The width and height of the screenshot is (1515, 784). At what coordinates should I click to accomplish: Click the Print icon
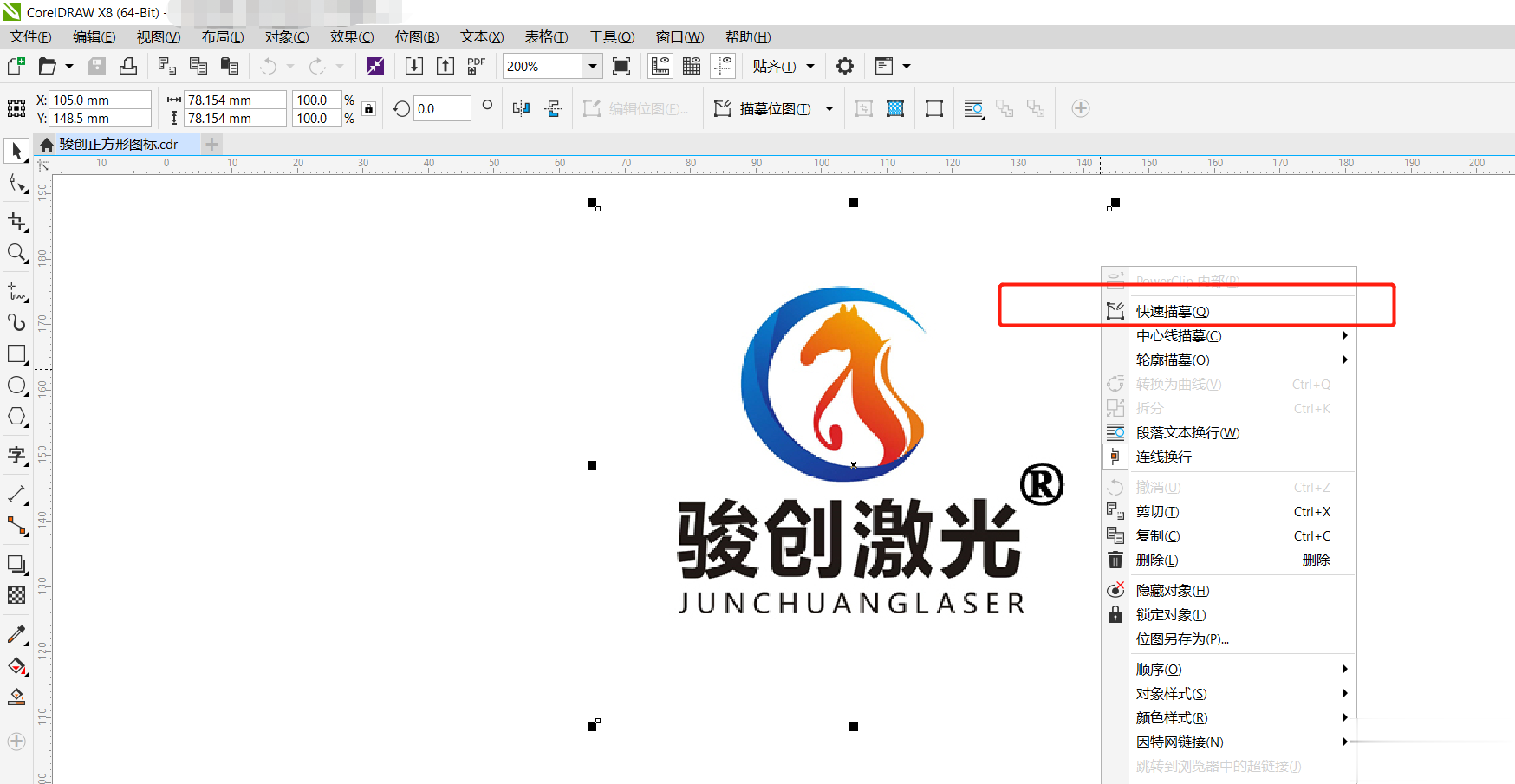[x=128, y=66]
